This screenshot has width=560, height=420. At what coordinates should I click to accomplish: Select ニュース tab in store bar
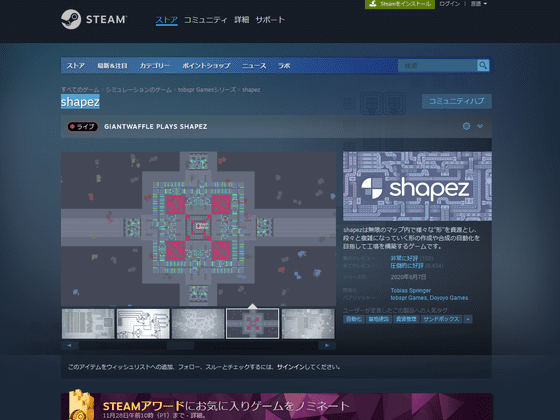(254, 66)
